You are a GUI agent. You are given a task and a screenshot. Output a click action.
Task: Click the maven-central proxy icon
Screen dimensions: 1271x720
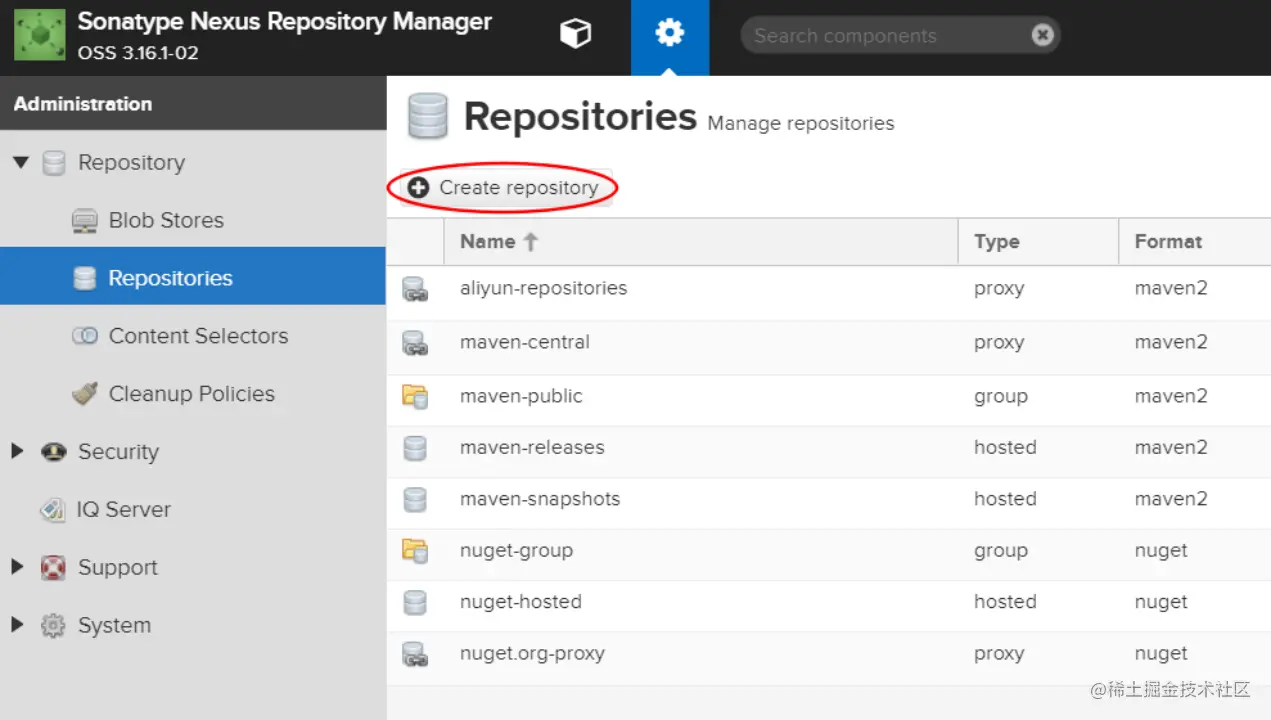414,344
